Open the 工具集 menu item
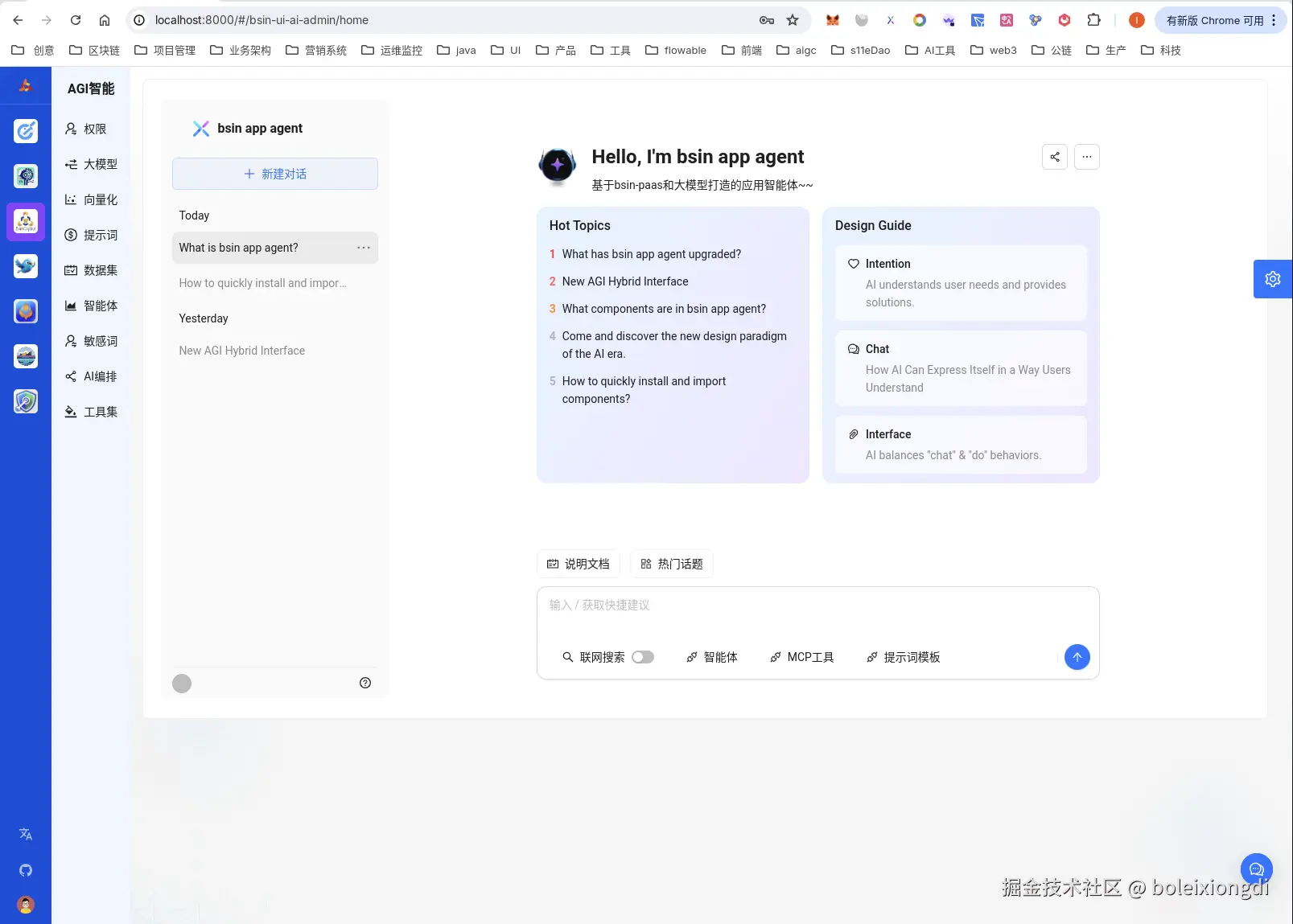Image resolution: width=1293 pixels, height=924 pixels. 91,412
